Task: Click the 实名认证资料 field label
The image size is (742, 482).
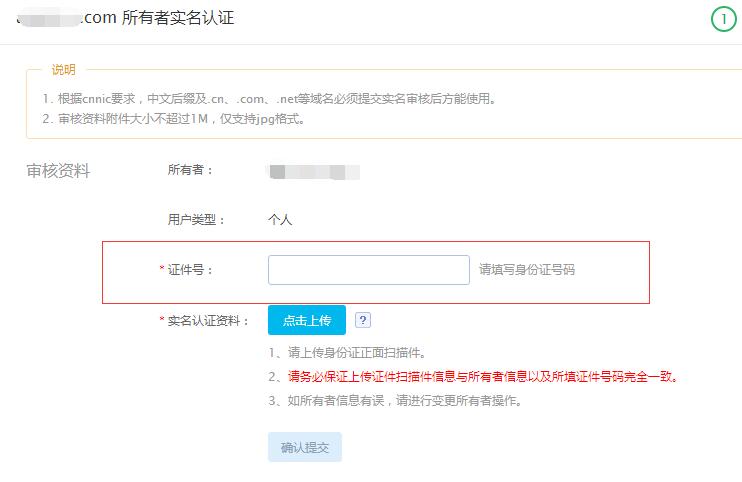Action: tap(208, 321)
